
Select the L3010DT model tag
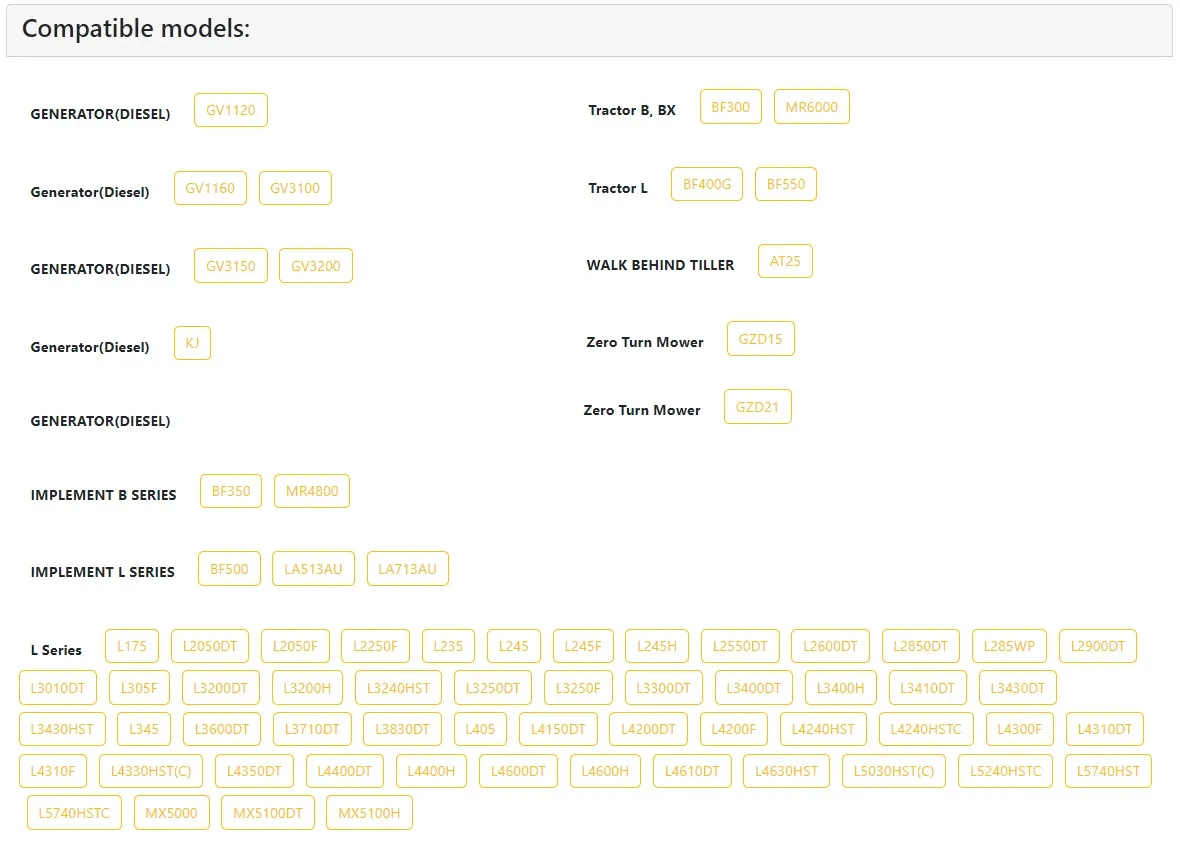(x=58, y=688)
